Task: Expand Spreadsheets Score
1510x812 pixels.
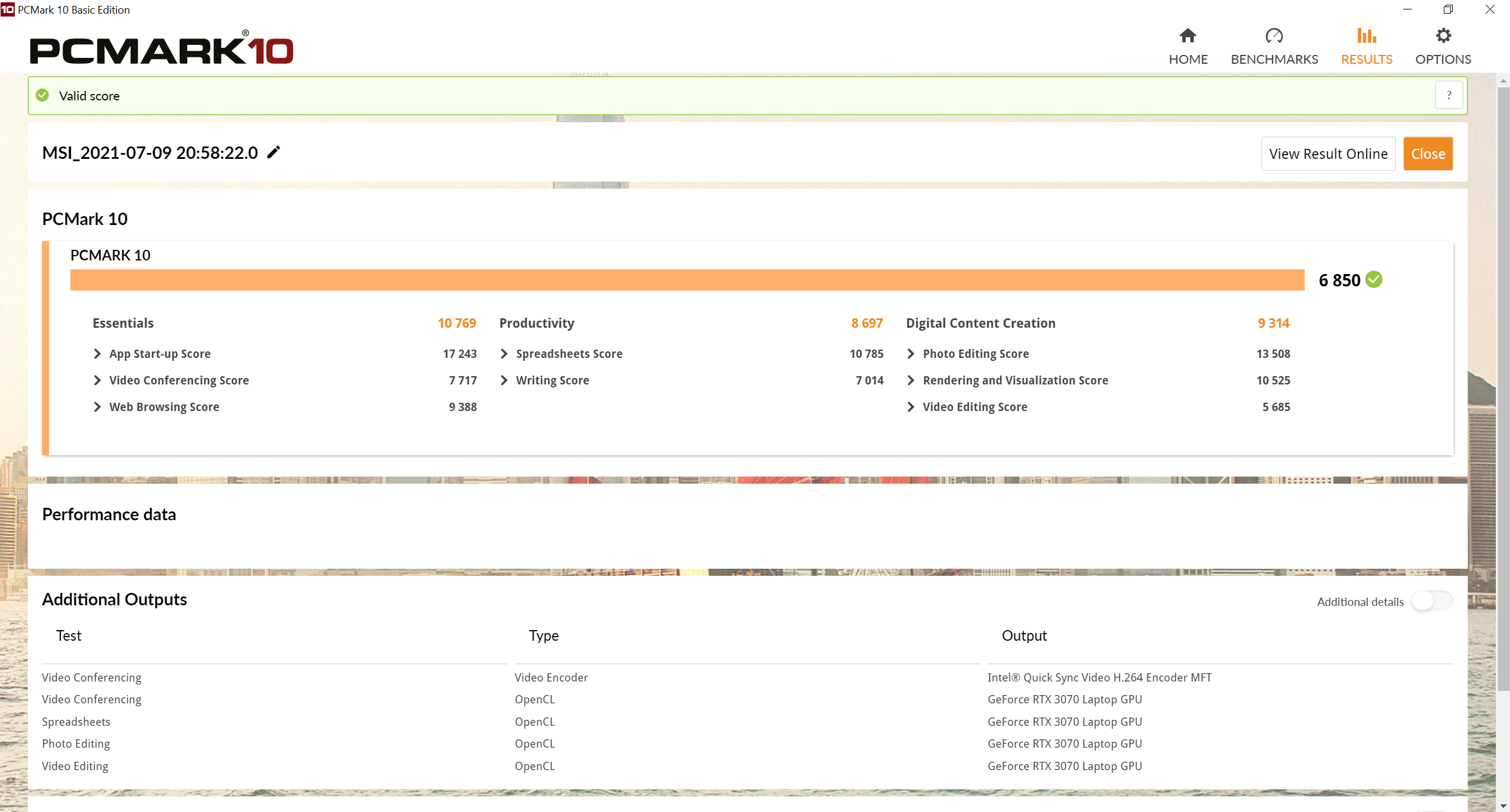Action: (x=504, y=354)
